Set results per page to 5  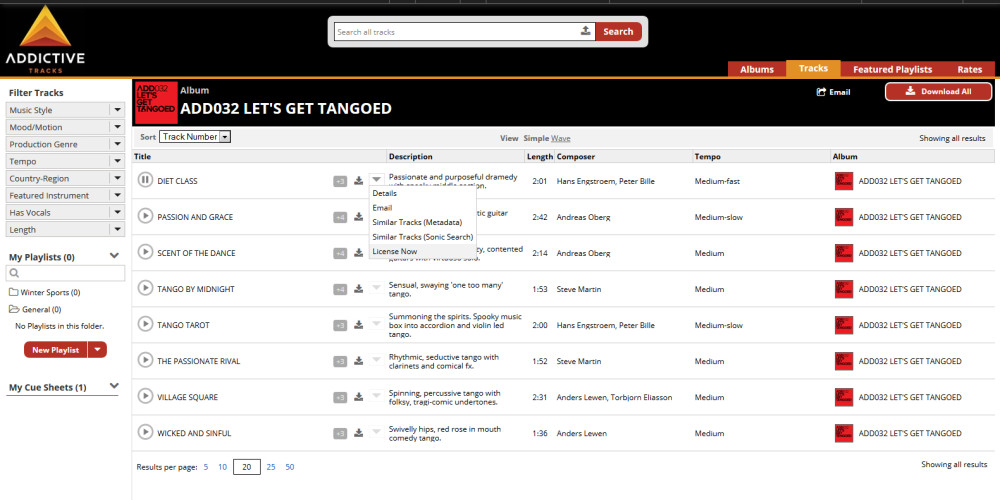click(206, 467)
